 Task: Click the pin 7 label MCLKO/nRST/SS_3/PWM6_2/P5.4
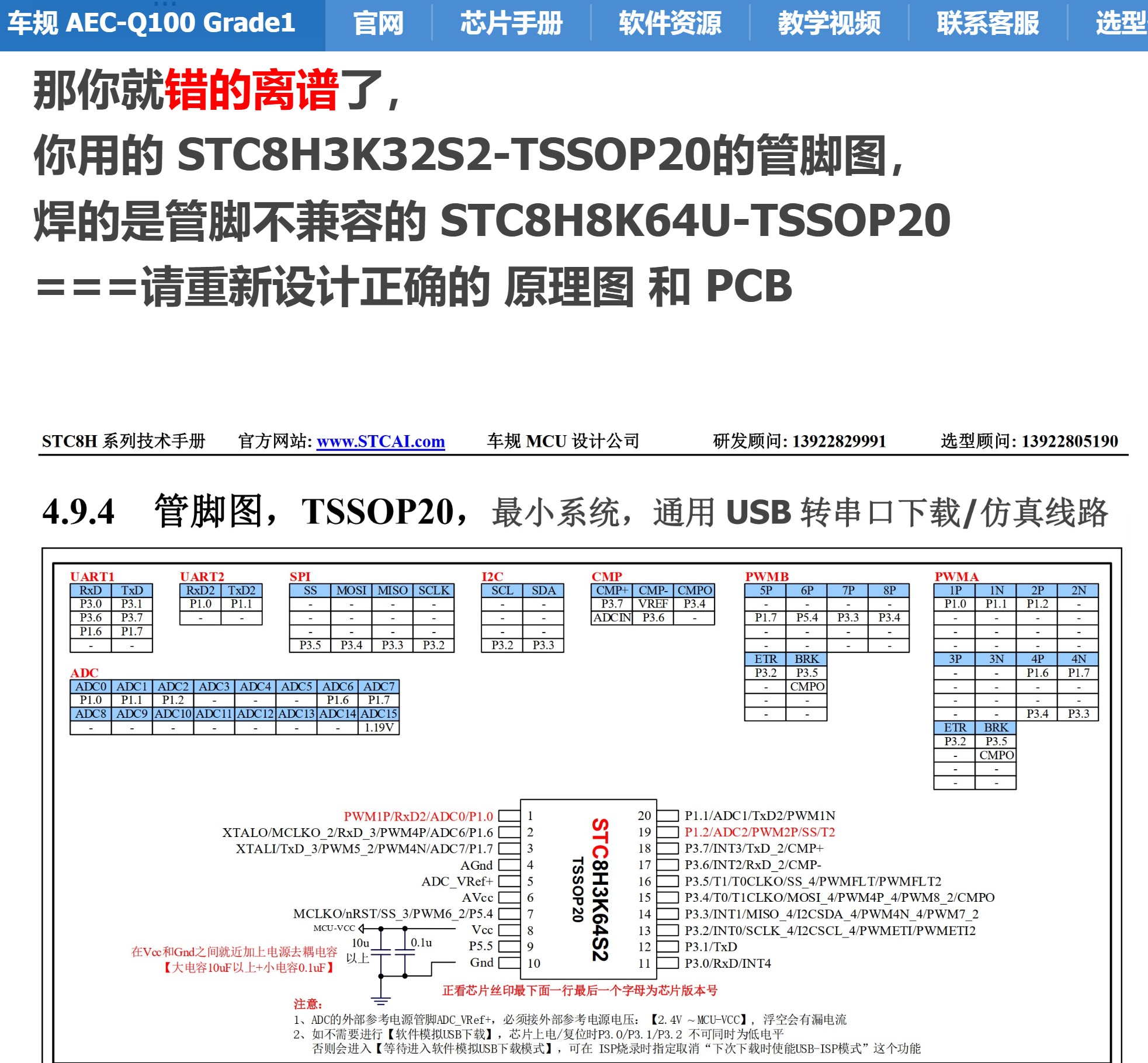[x=393, y=914]
